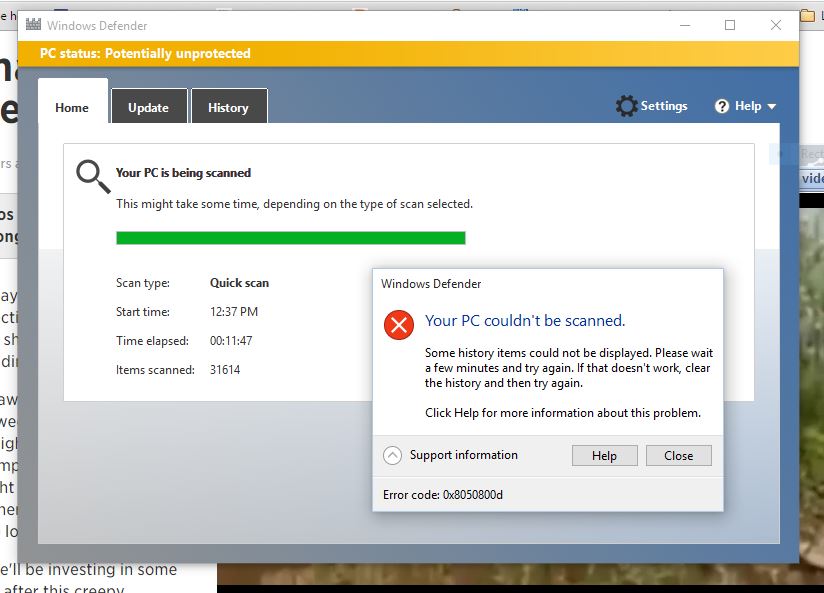Click the start time 12:37 PM

point(234,312)
